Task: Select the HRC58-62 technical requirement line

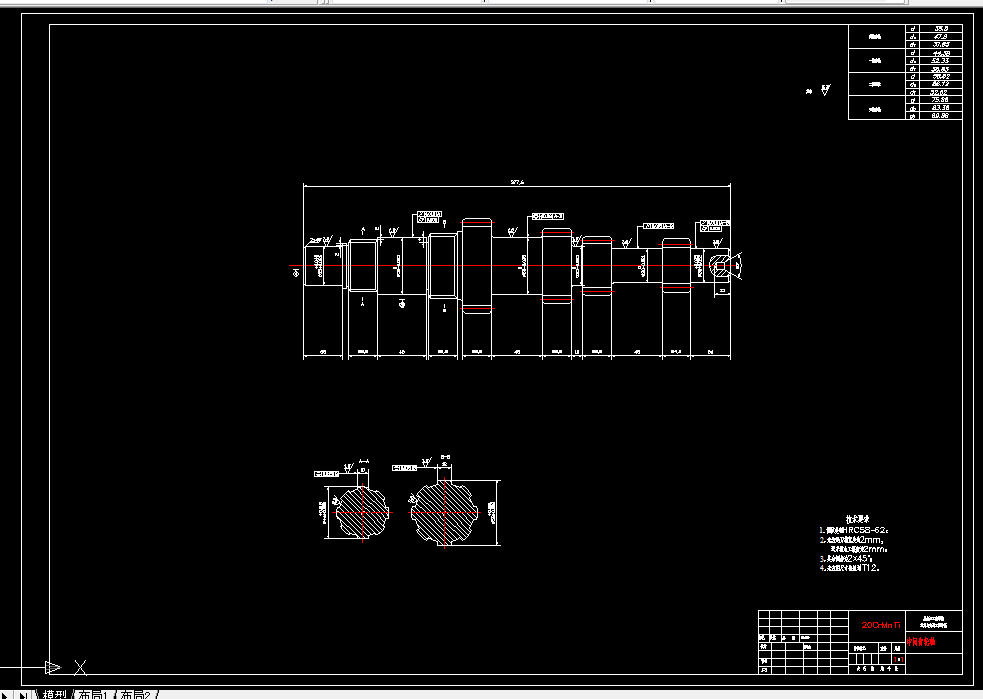Action: [x=854, y=530]
